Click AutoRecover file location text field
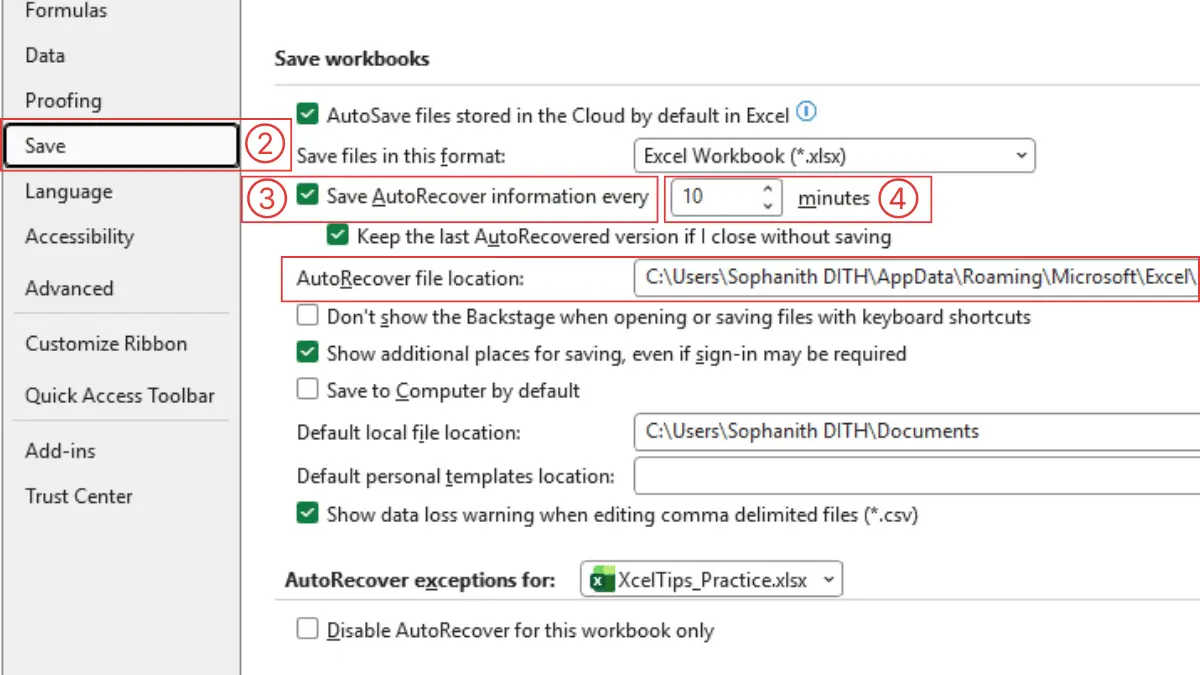 point(915,279)
